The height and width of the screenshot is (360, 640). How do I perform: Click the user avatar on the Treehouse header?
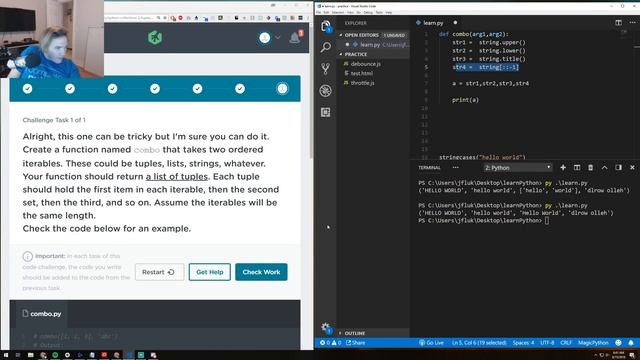264,38
